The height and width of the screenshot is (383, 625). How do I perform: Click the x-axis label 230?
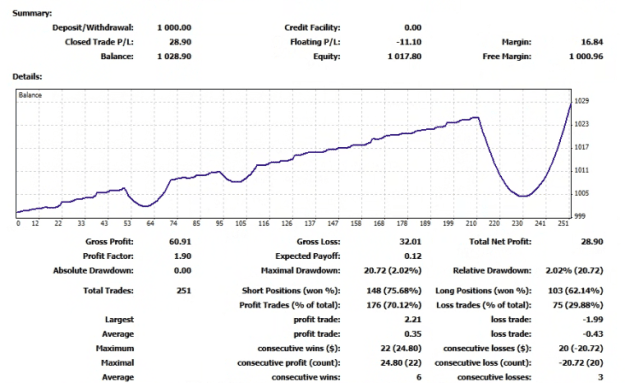pyautogui.click(x=517, y=224)
